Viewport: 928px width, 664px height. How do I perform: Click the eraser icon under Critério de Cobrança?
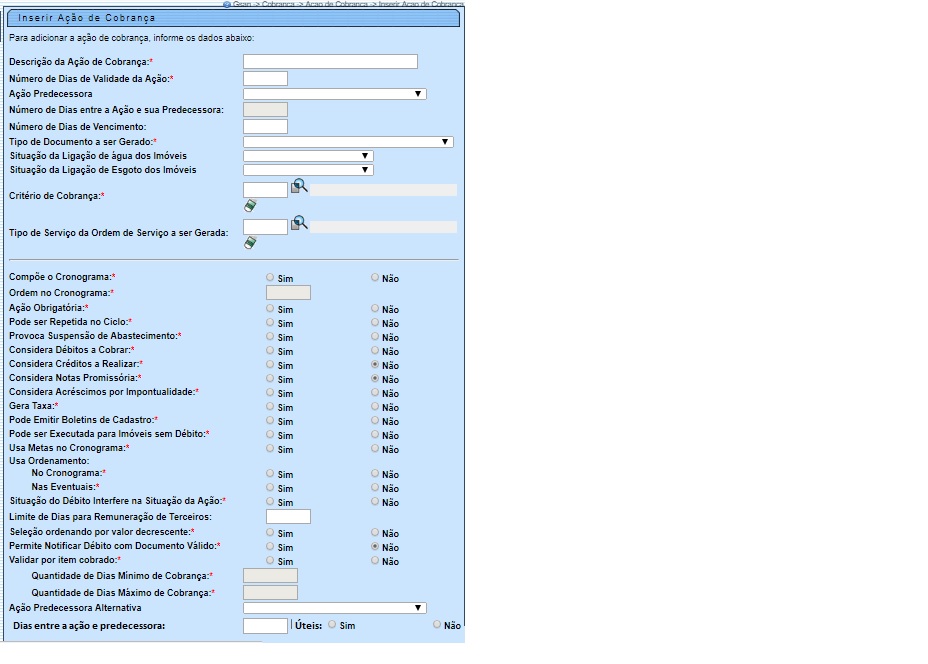[250, 205]
